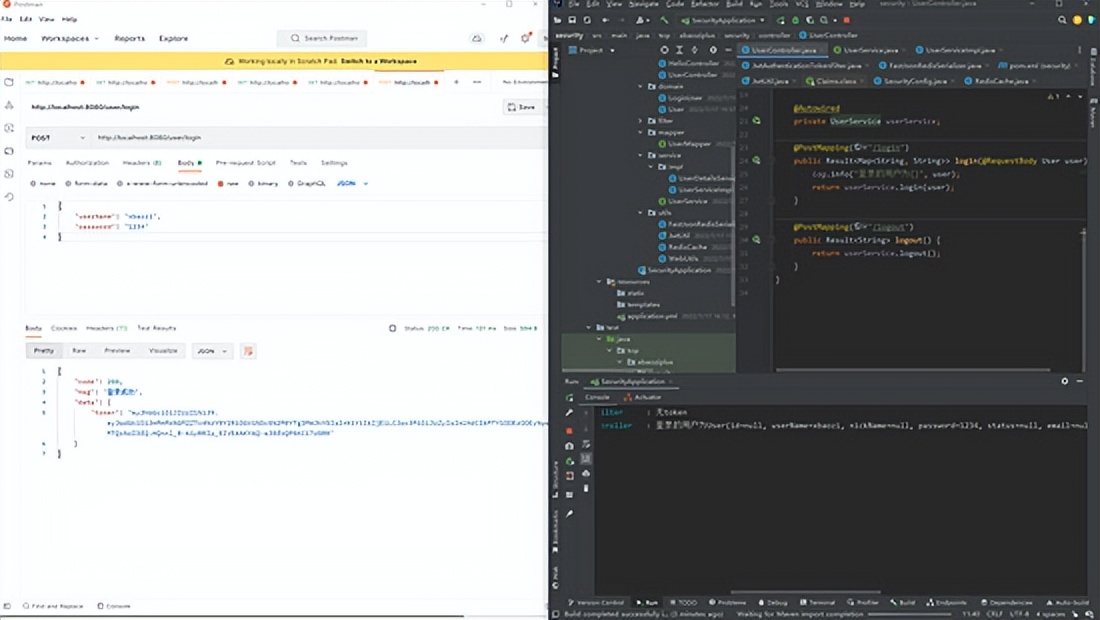Click the plus icon to add a new request tab

coord(457,82)
